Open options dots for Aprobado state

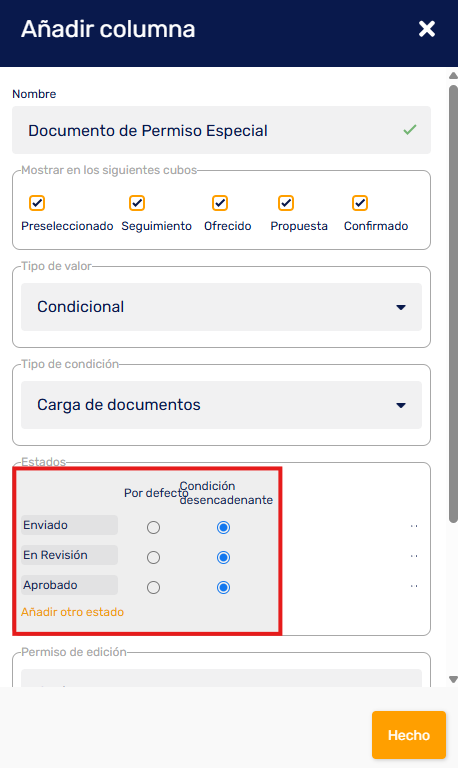coord(414,586)
